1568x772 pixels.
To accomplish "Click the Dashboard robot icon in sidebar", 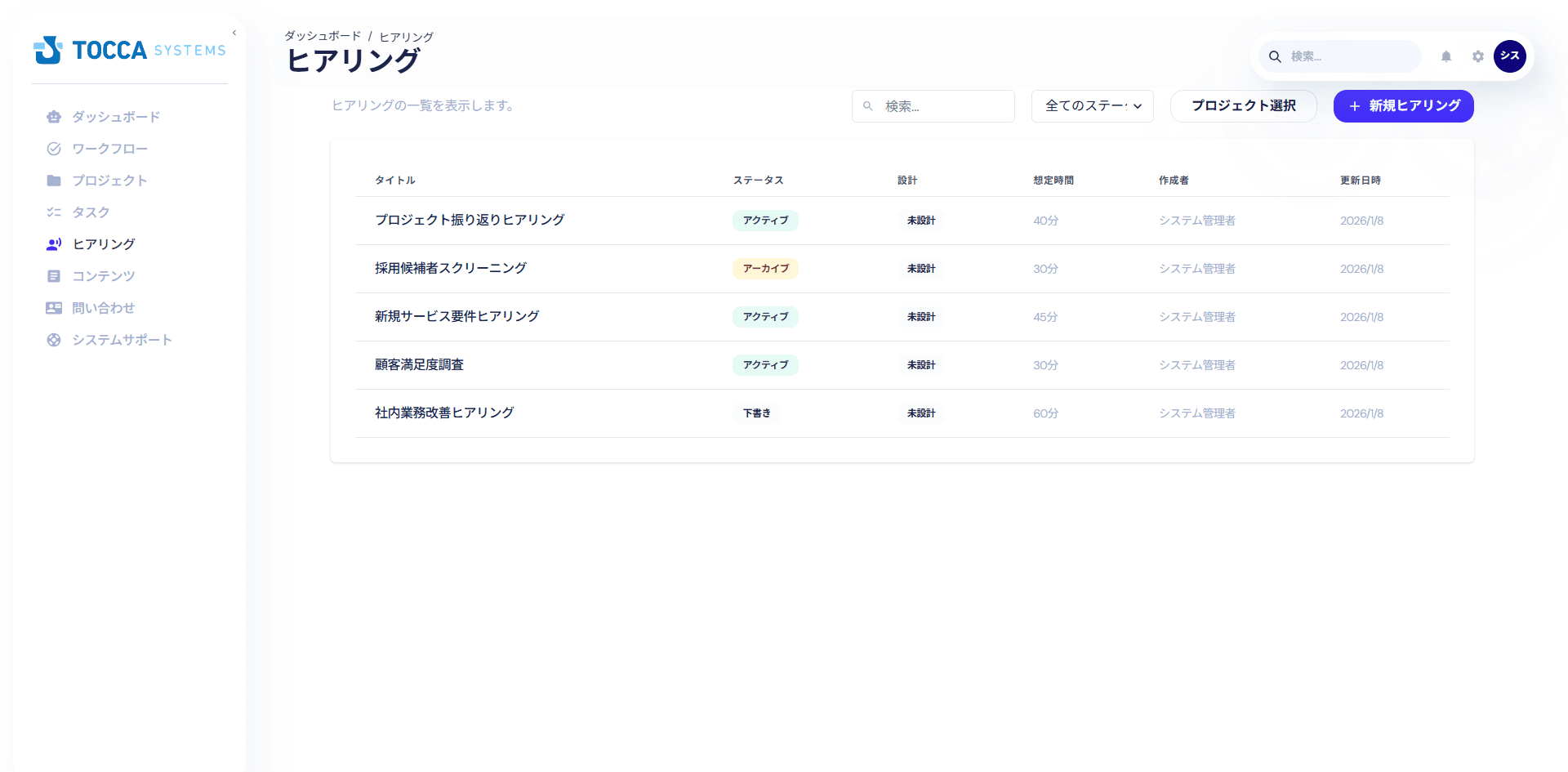I will [x=54, y=117].
